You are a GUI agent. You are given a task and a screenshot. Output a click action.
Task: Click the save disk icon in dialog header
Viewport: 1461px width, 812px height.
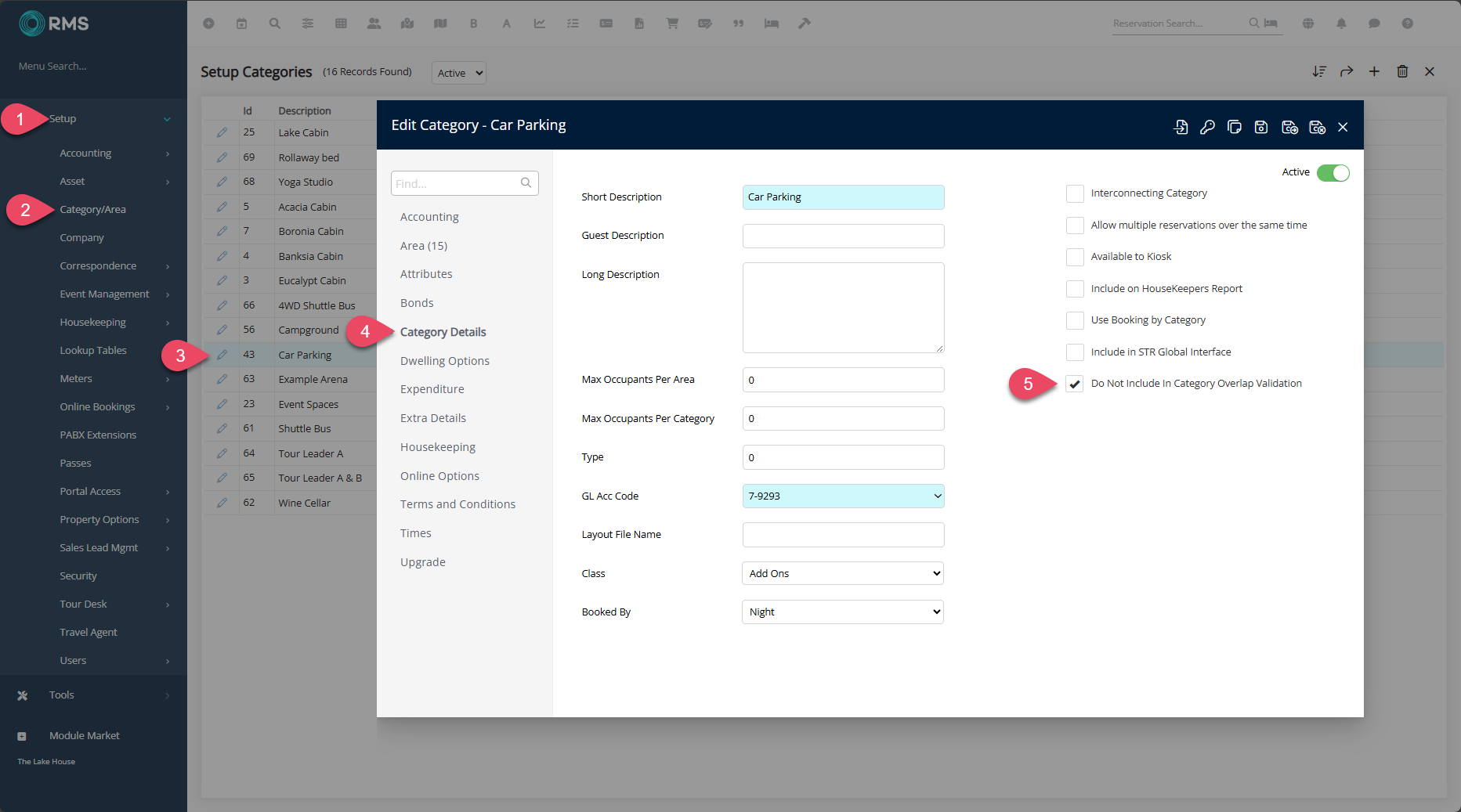pos(1261,127)
